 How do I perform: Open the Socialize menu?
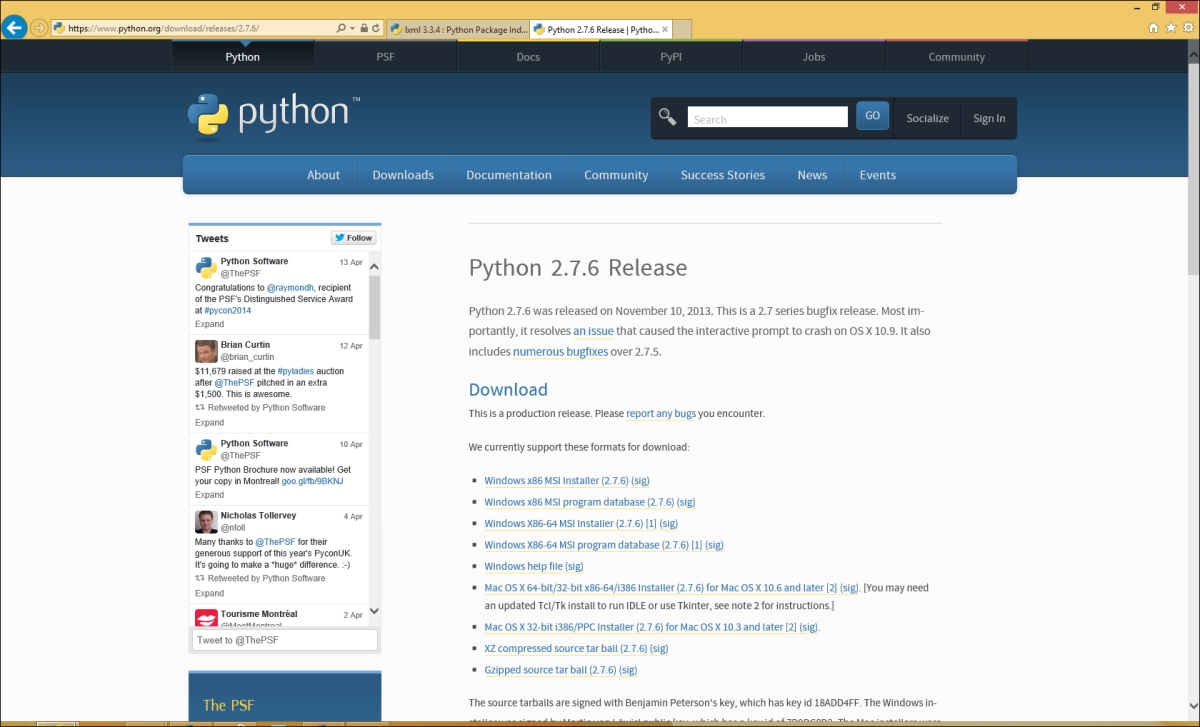click(927, 118)
